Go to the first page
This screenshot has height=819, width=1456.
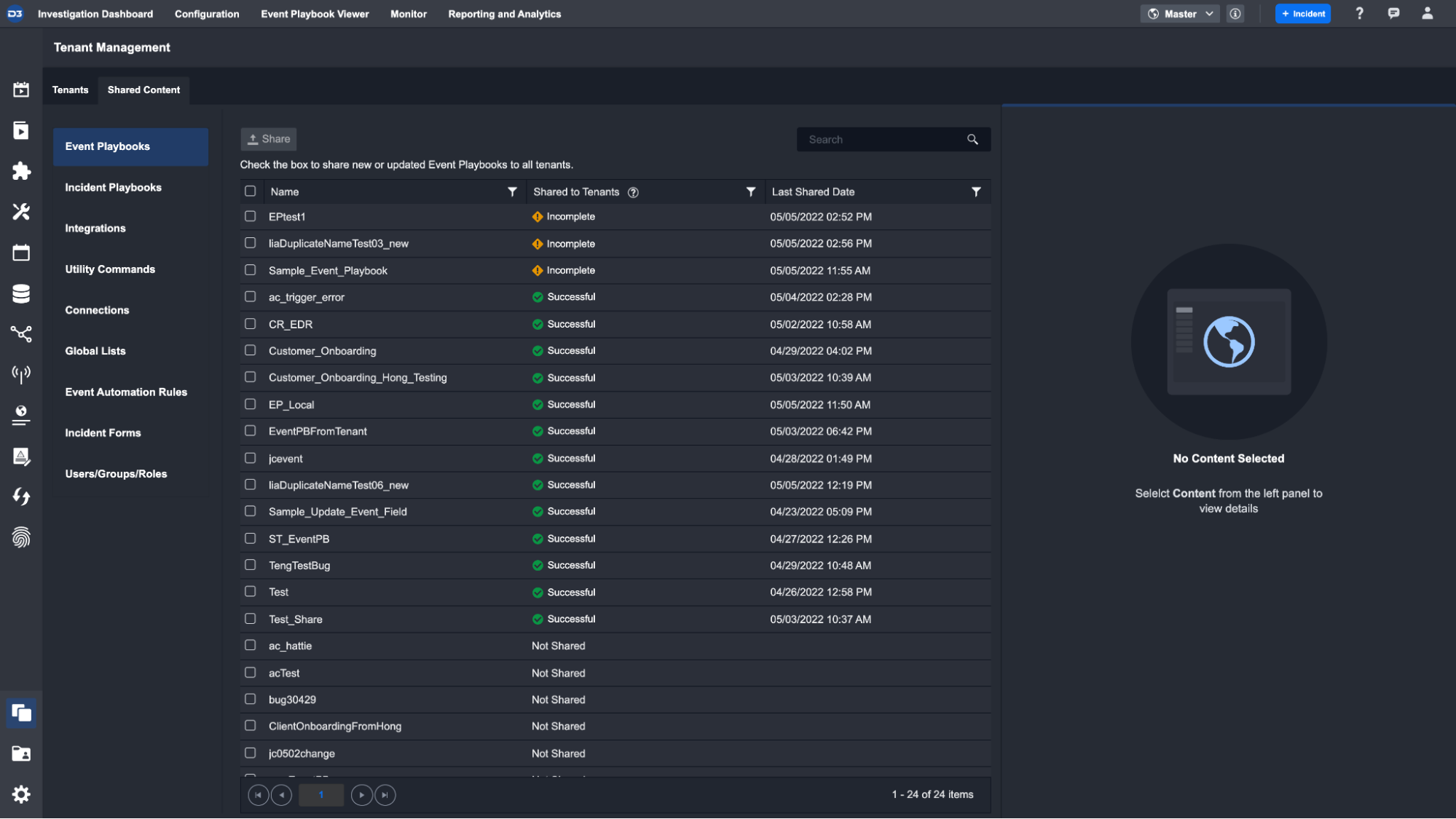point(258,795)
